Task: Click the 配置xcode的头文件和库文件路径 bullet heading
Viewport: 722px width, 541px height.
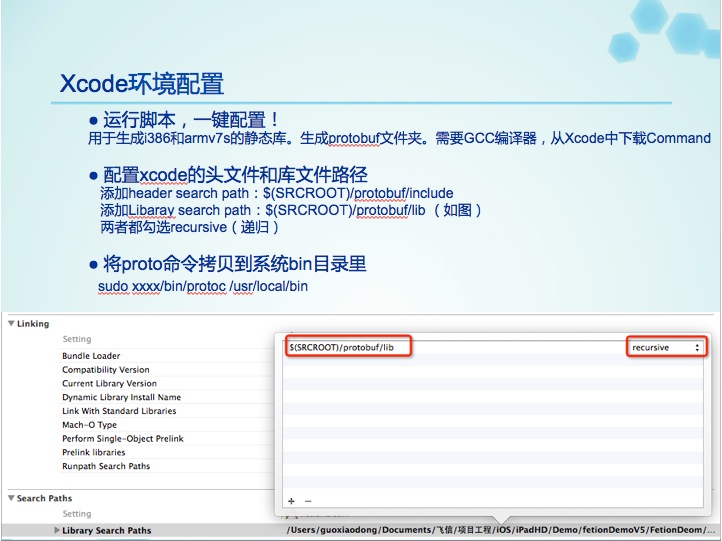Action: click(x=235, y=175)
